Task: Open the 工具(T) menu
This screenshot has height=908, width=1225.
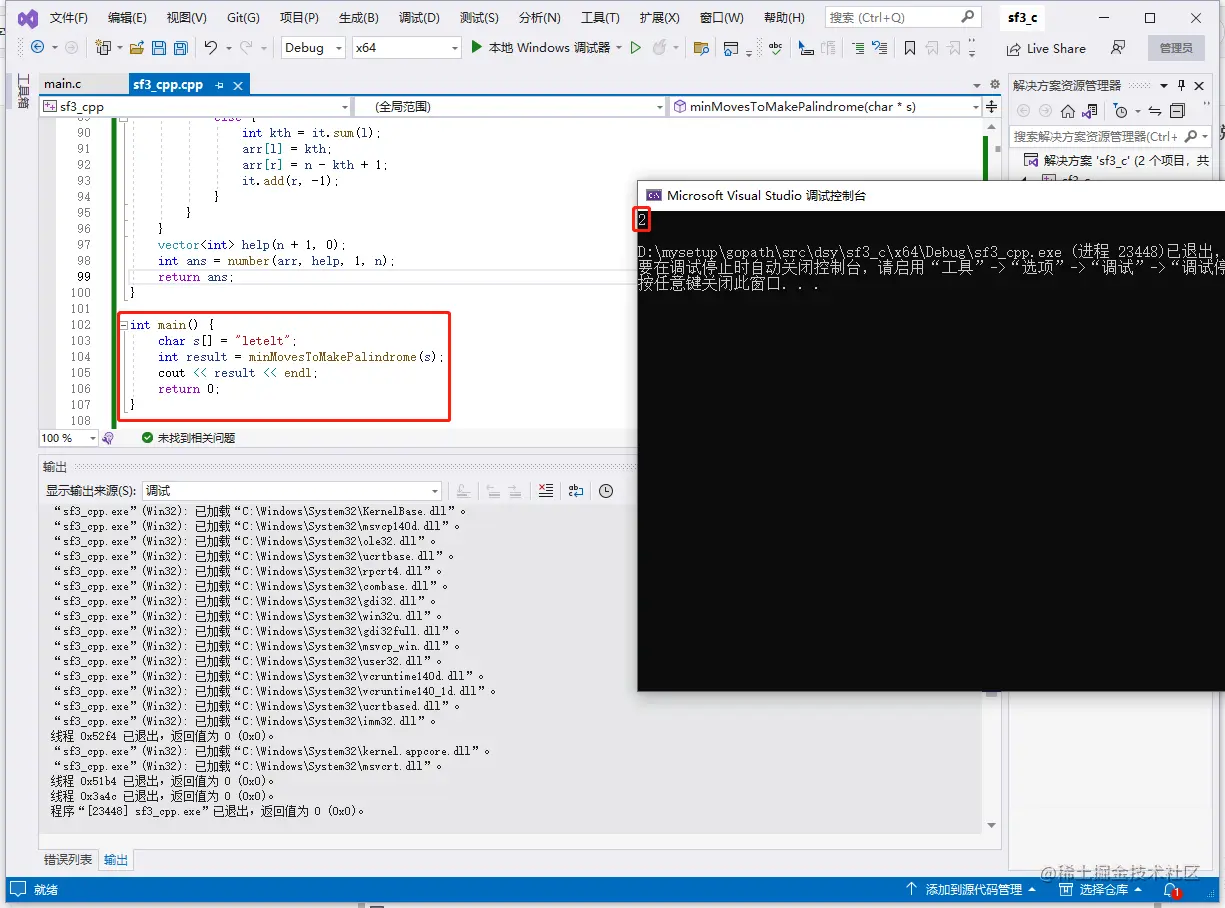Action: (600, 17)
